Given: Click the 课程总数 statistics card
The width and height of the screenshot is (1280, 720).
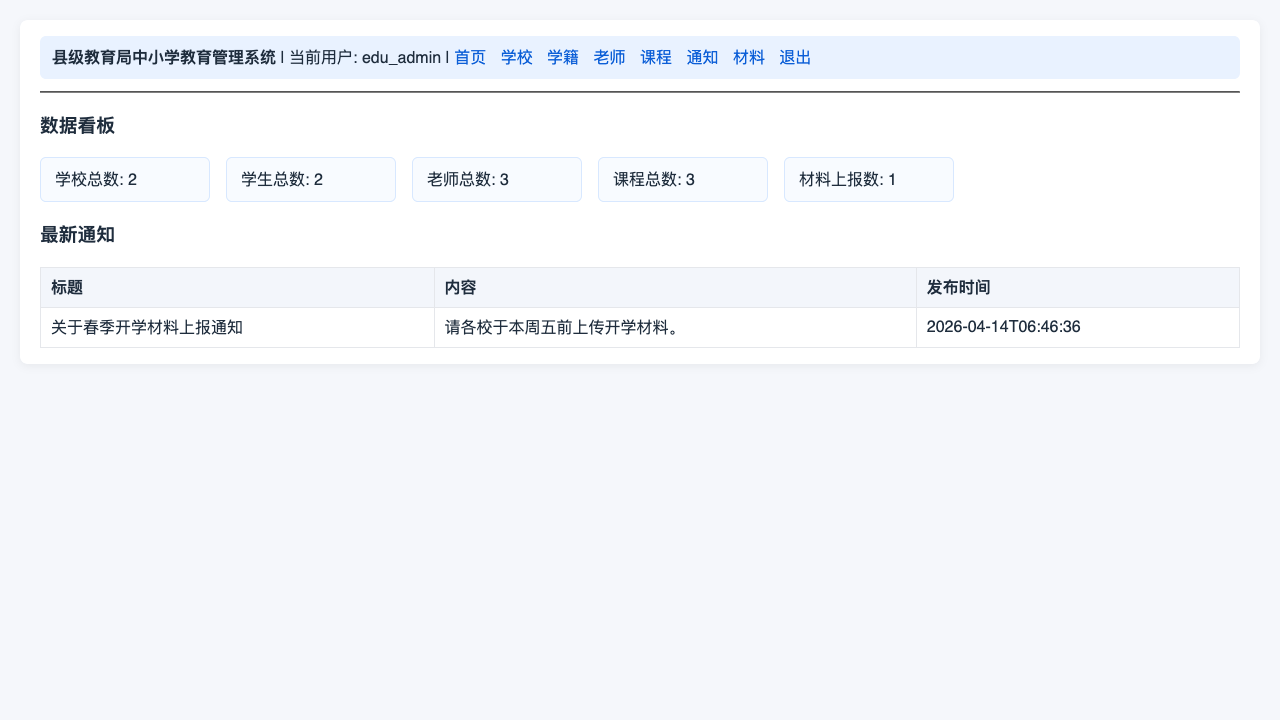Looking at the screenshot, I should coord(683,180).
